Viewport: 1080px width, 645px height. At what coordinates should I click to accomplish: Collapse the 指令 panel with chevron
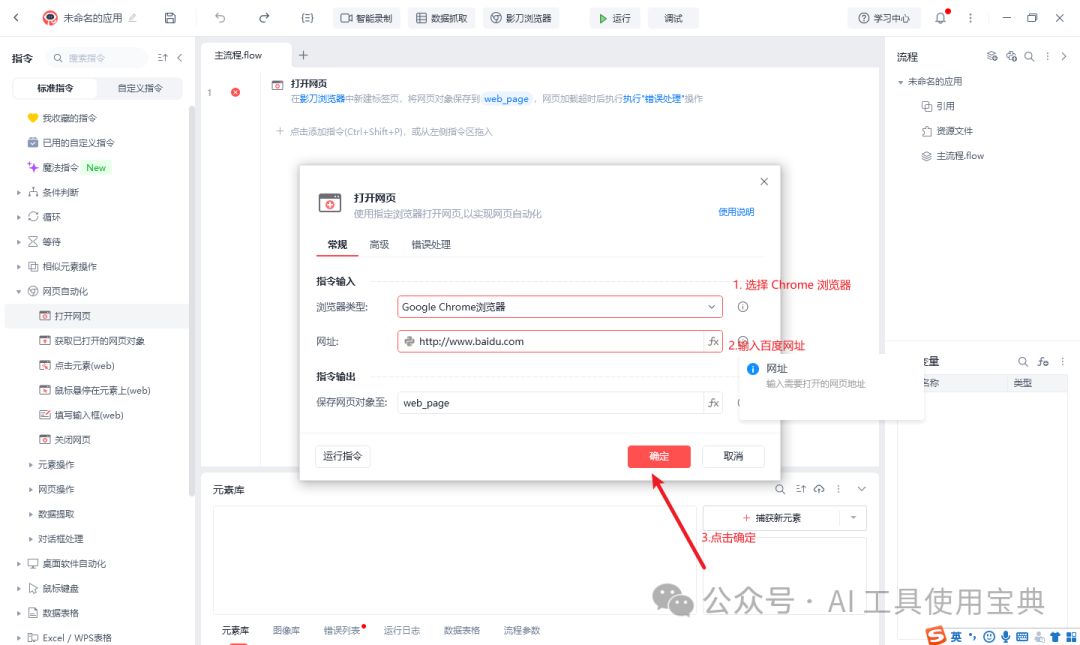180,58
